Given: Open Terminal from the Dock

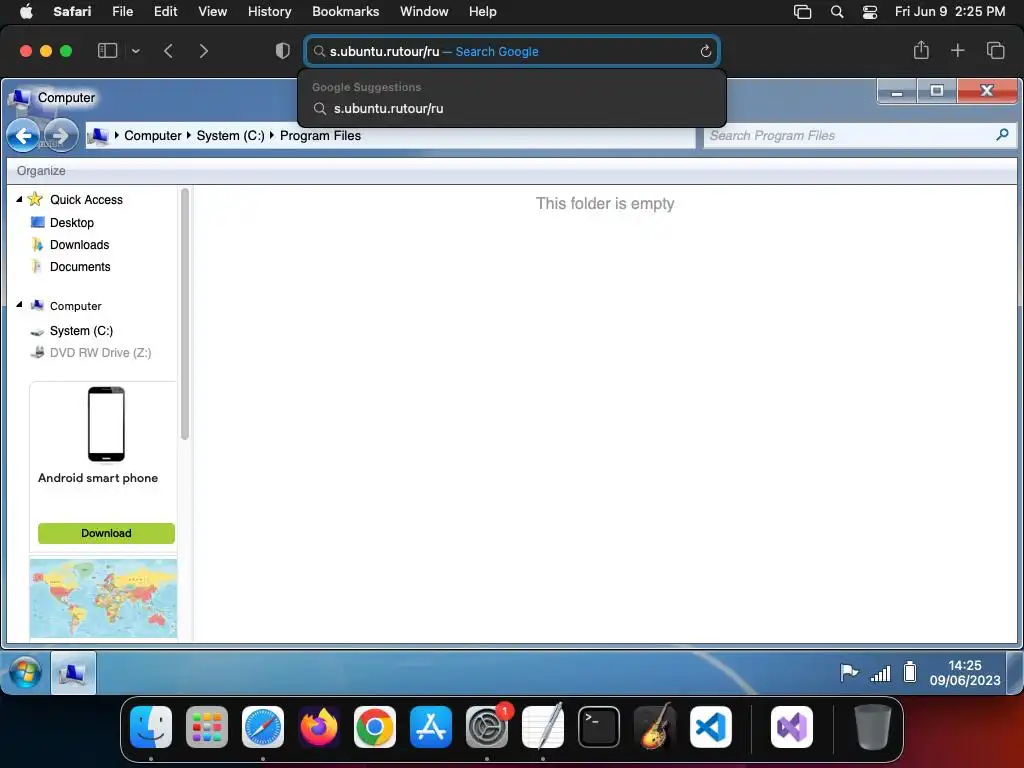Looking at the screenshot, I should pyautogui.click(x=599, y=727).
